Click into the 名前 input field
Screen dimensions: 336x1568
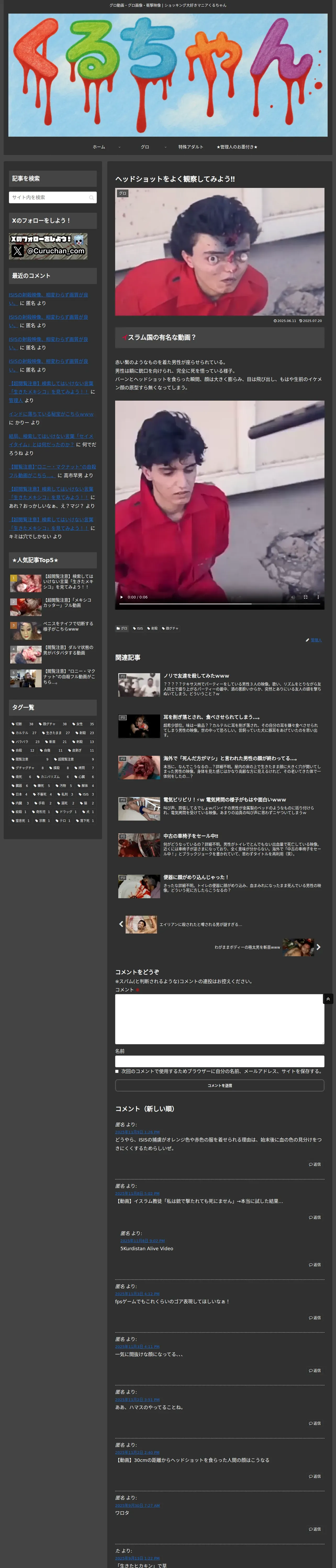[x=220, y=1062]
